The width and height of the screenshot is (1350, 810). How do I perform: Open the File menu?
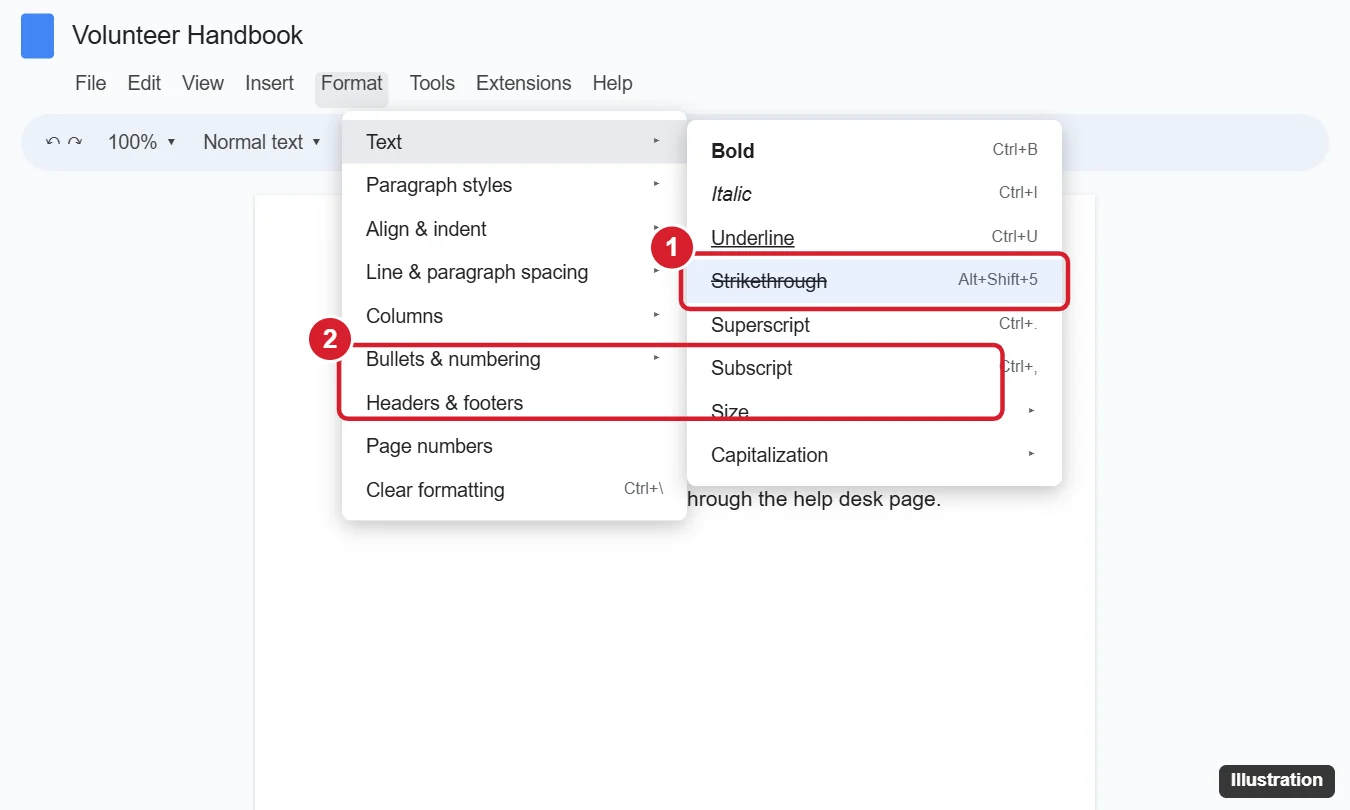pyautogui.click(x=91, y=83)
